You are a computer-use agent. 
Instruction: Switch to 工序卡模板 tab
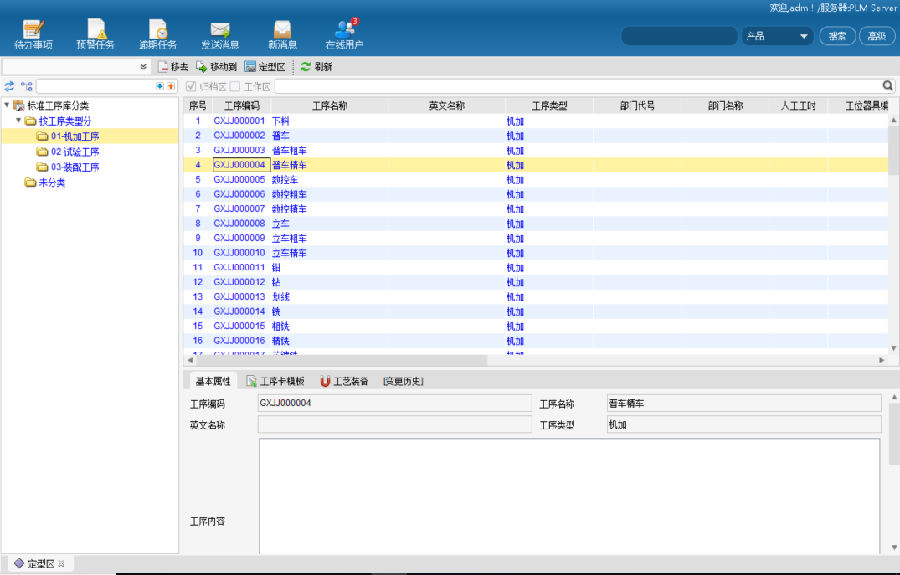coord(276,381)
